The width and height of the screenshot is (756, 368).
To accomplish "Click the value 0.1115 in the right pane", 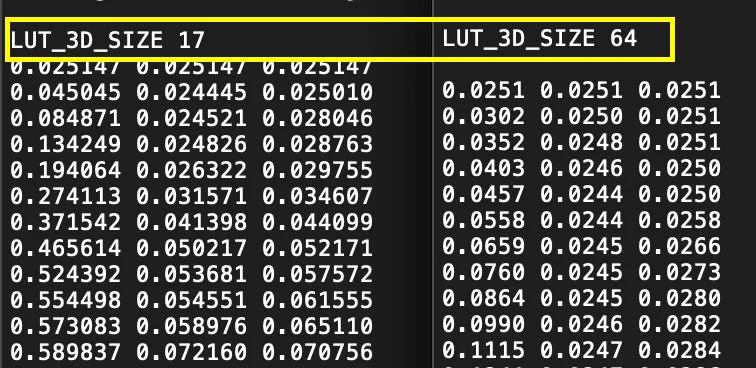I will 484,351.
